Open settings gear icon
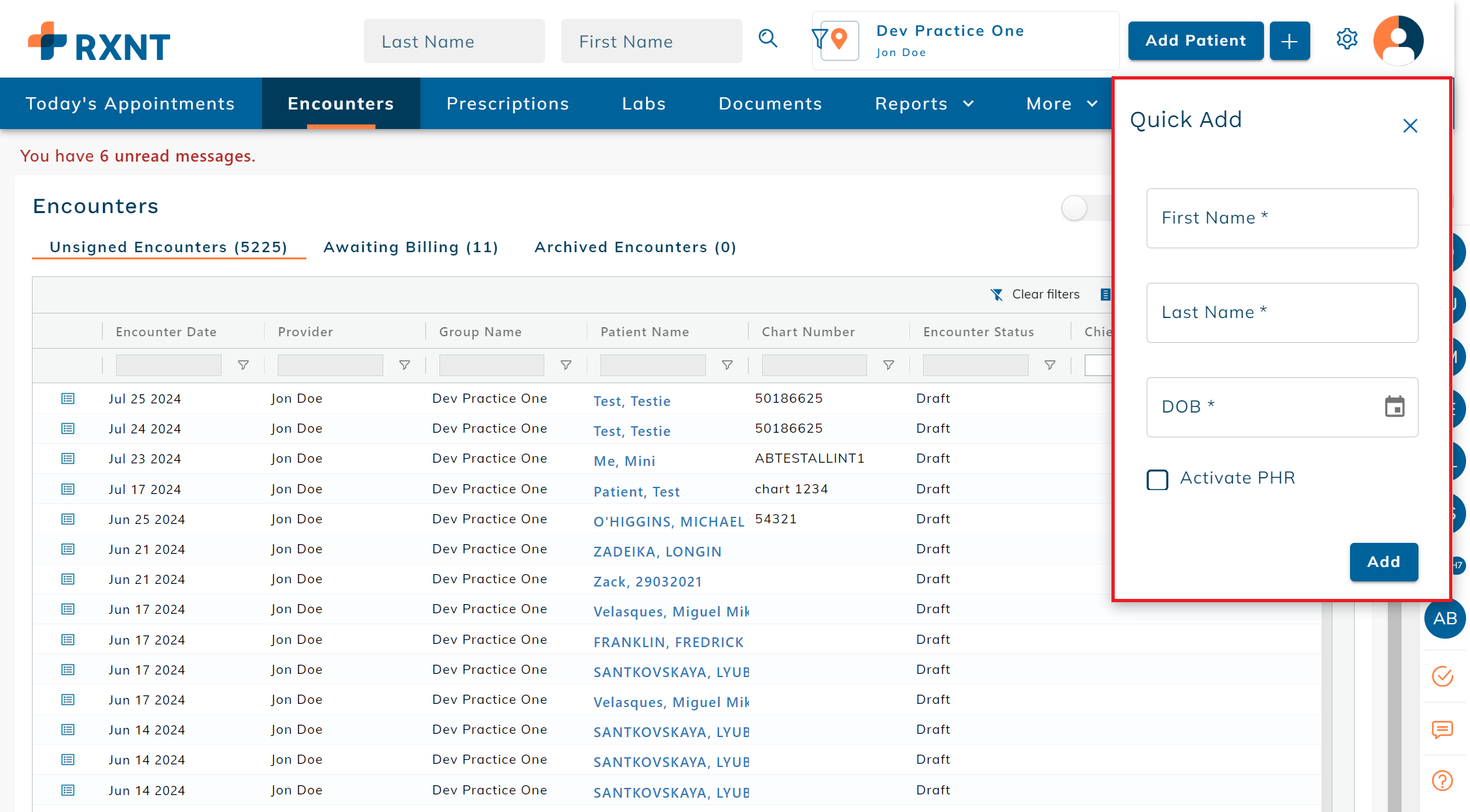This screenshot has width=1470, height=812. (x=1347, y=40)
